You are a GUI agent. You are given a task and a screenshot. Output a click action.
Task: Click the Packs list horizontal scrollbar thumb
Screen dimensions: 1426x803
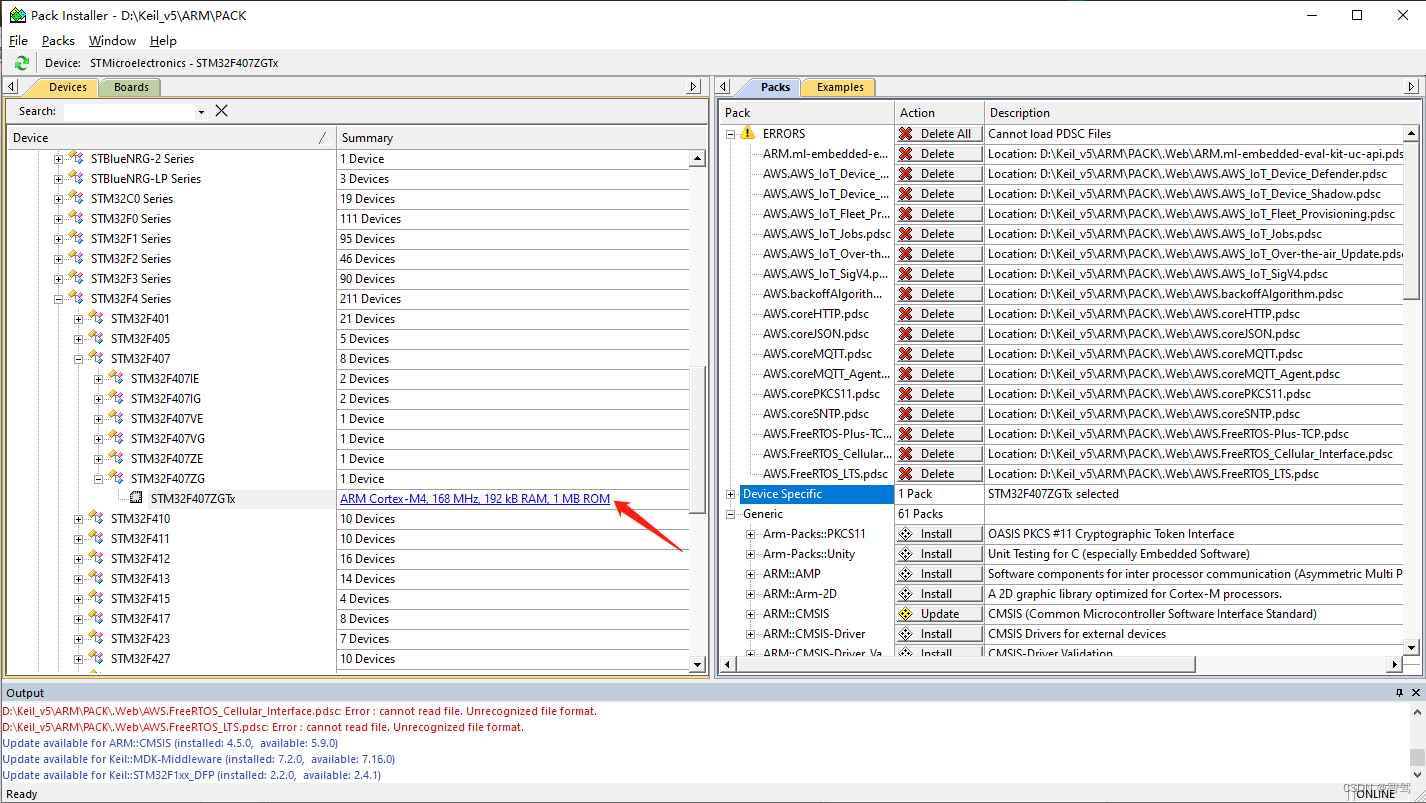tap(965, 664)
